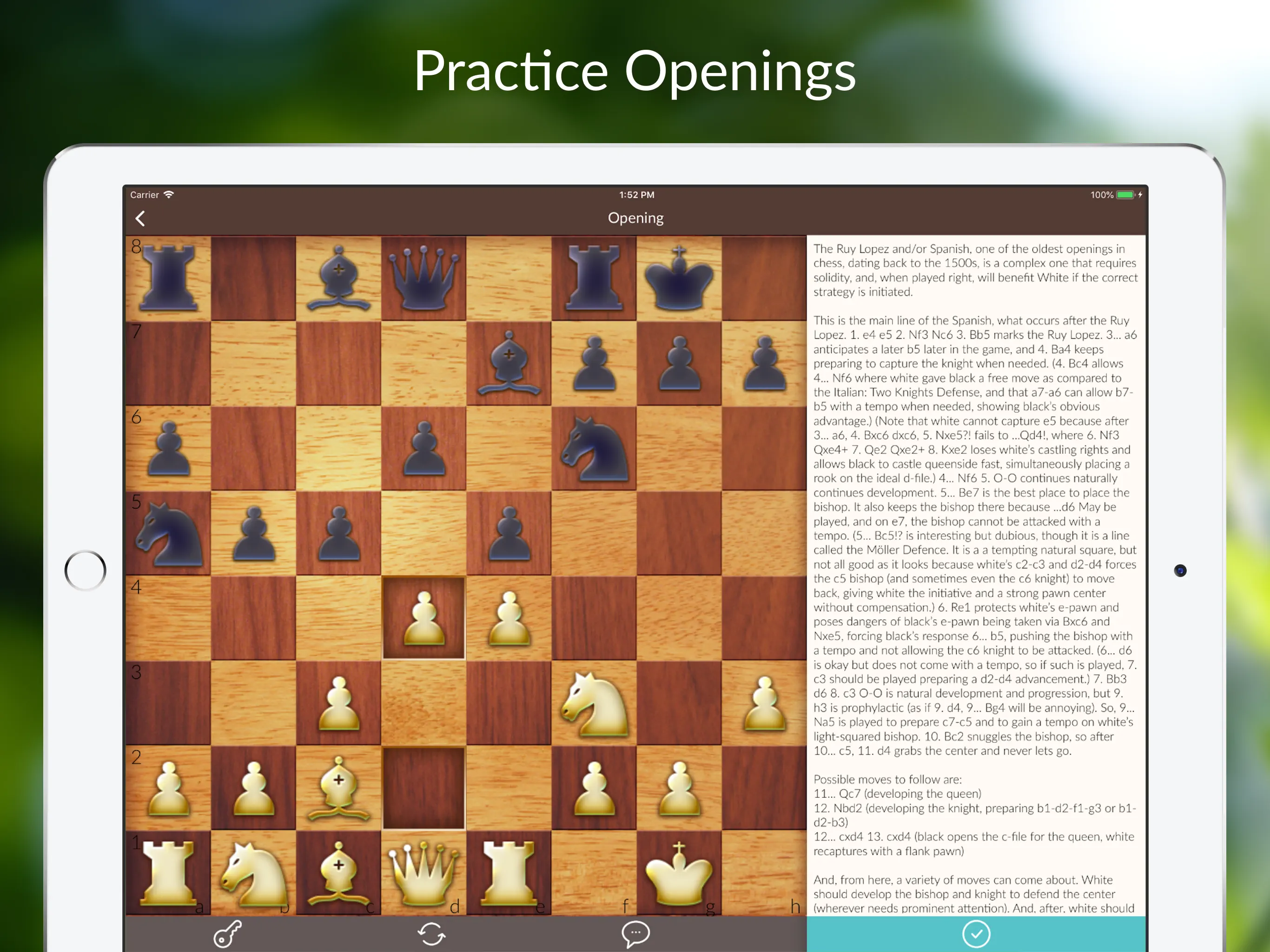Pick the black bishop on e7
The height and width of the screenshot is (952, 1270).
pos(509,363)
